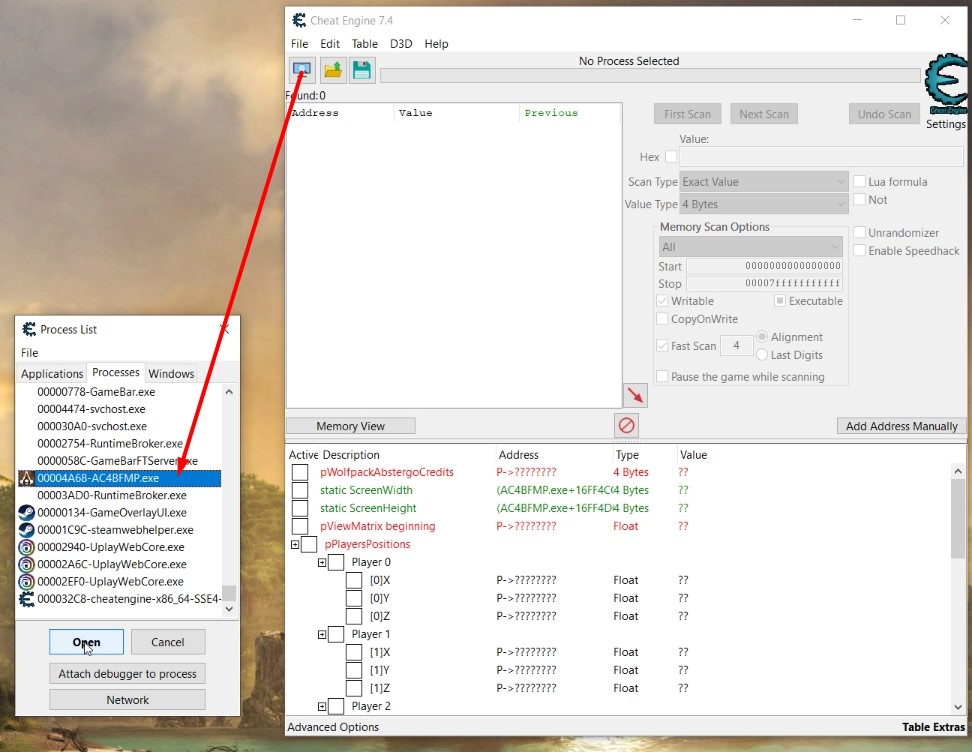The width and height of the screenshot is (972, 752).
Task: Click Cancel in Process List
Action: tap(167, 642)
